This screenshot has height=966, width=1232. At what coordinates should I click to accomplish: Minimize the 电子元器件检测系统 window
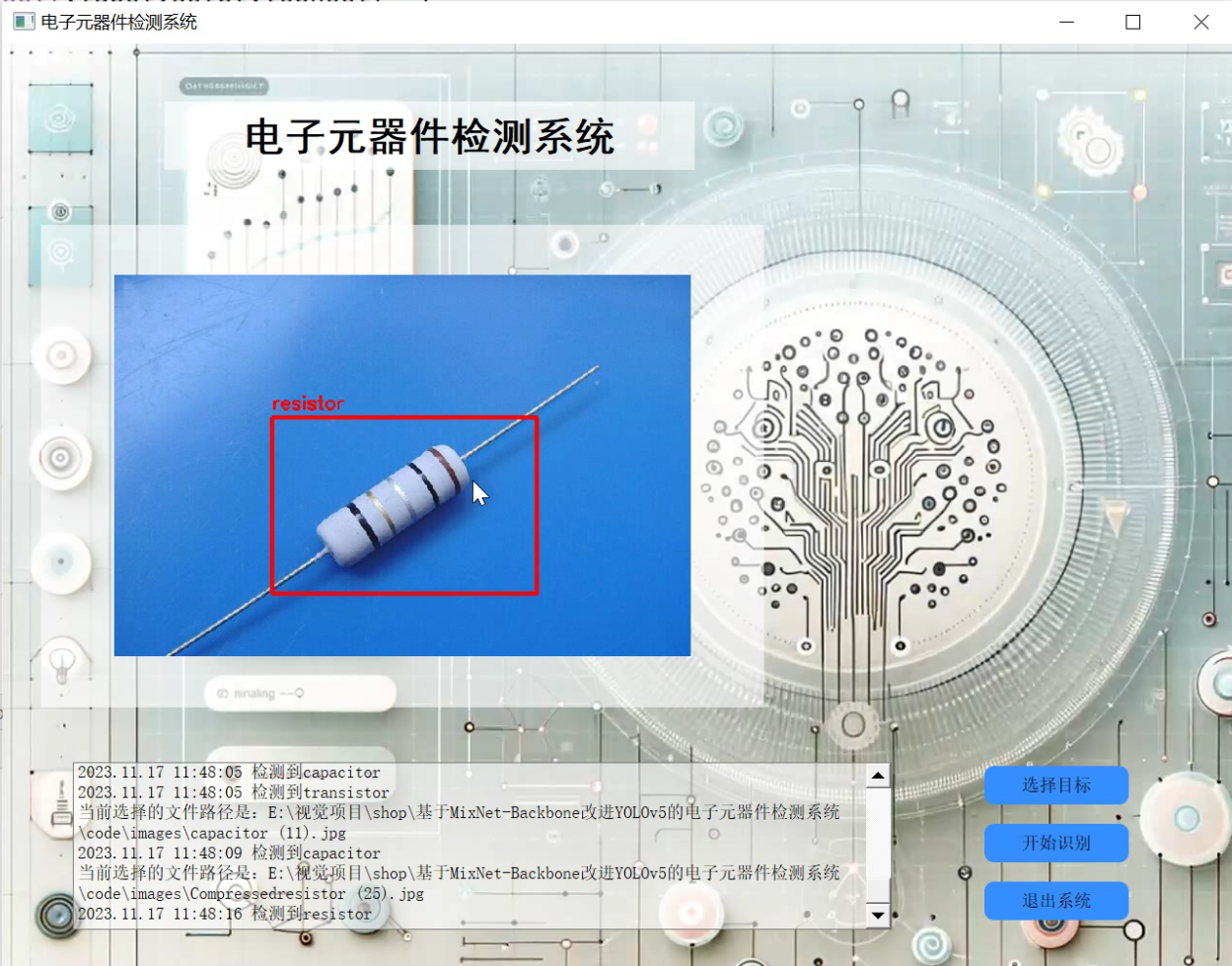click(x=1066, y=22)
